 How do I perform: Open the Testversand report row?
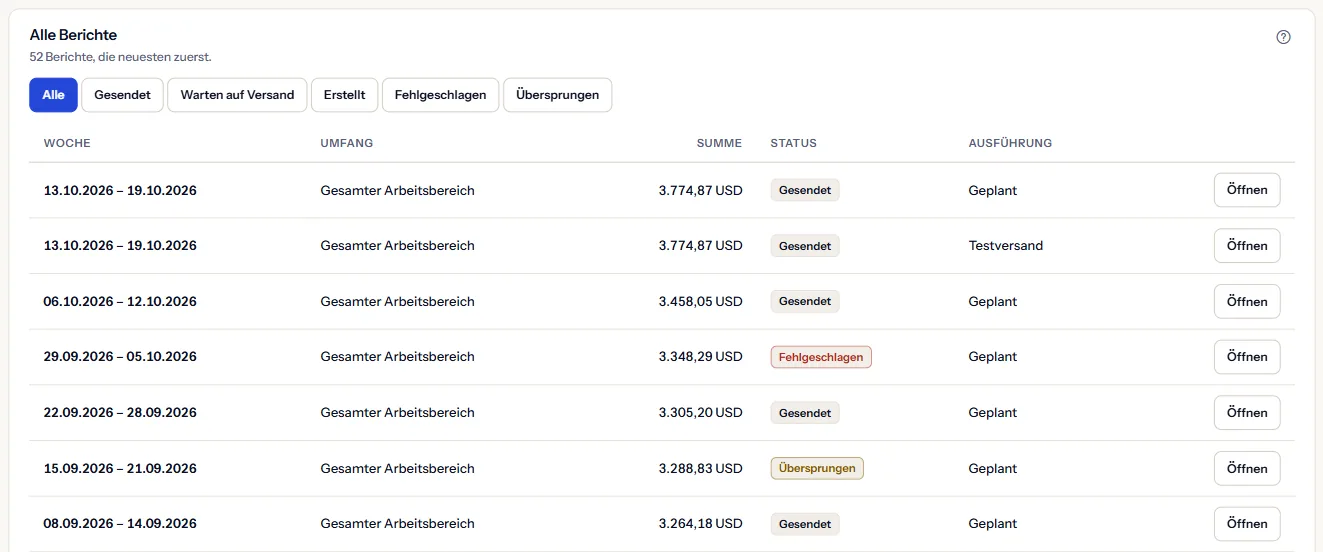pos(1247,246)
